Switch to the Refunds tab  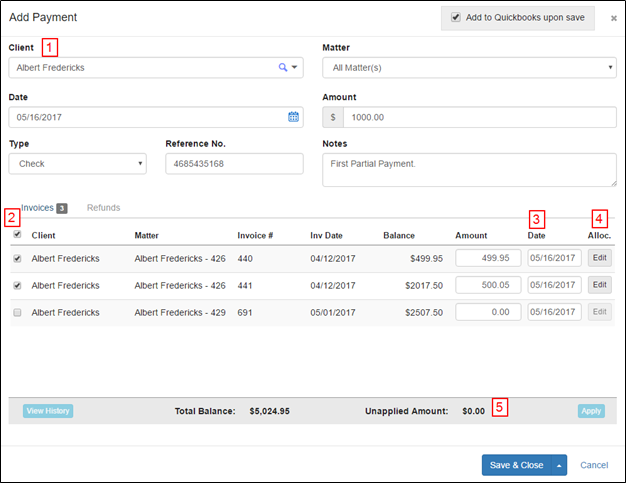103,208
